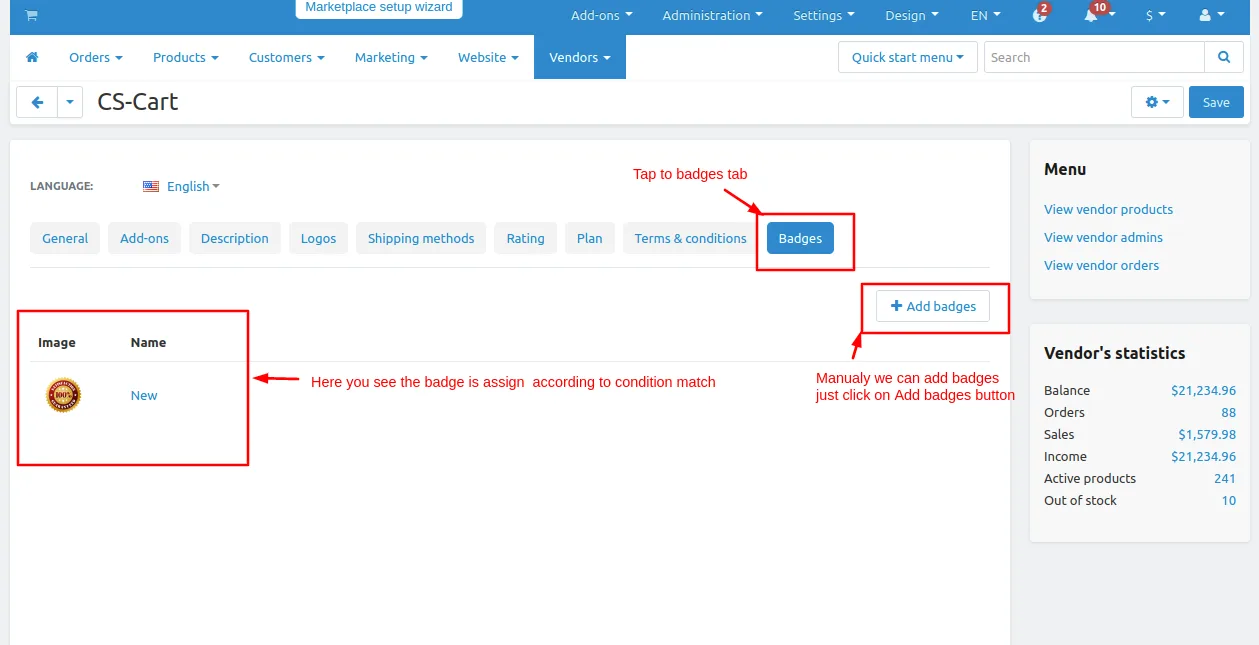Expand the Quick start menu
This screenshot has height=645, width=1259.
pos(907,58)
